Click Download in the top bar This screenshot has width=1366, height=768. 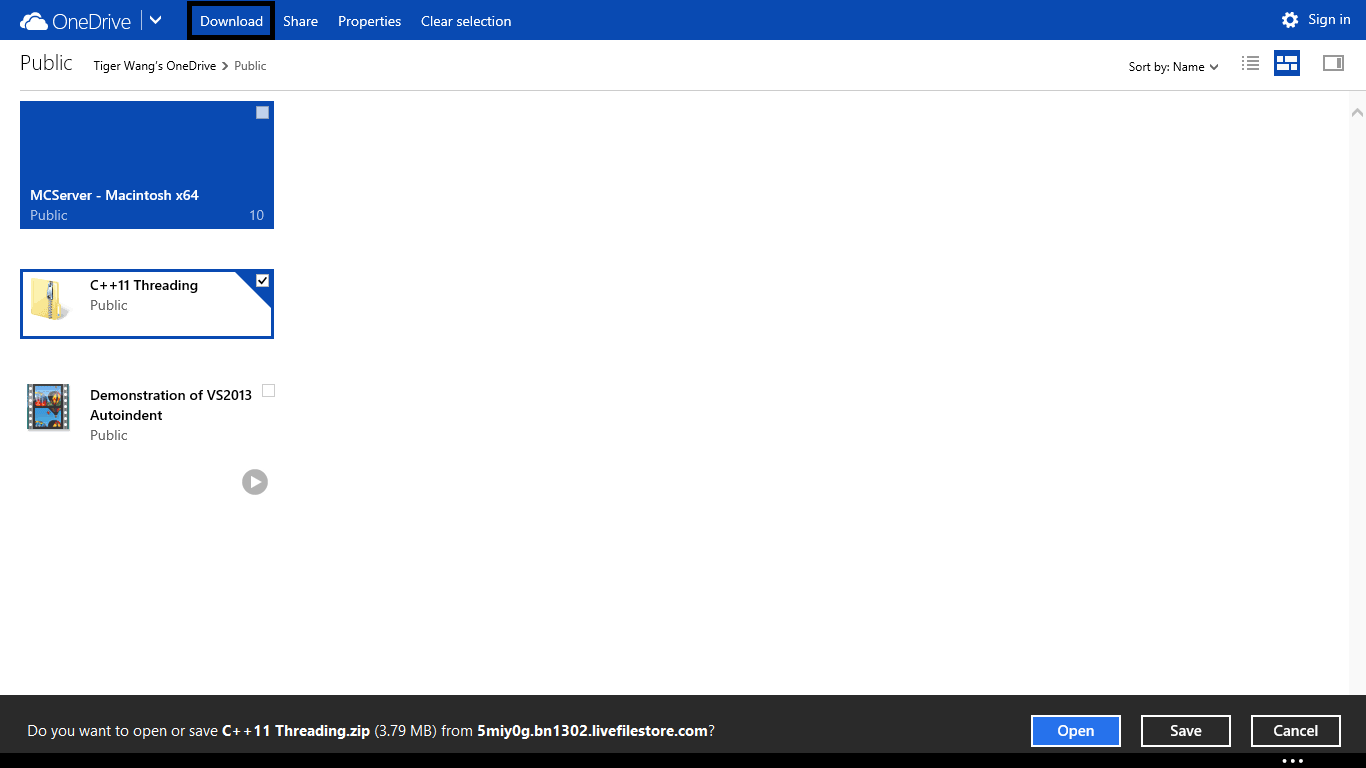click(x=231, y=21)
